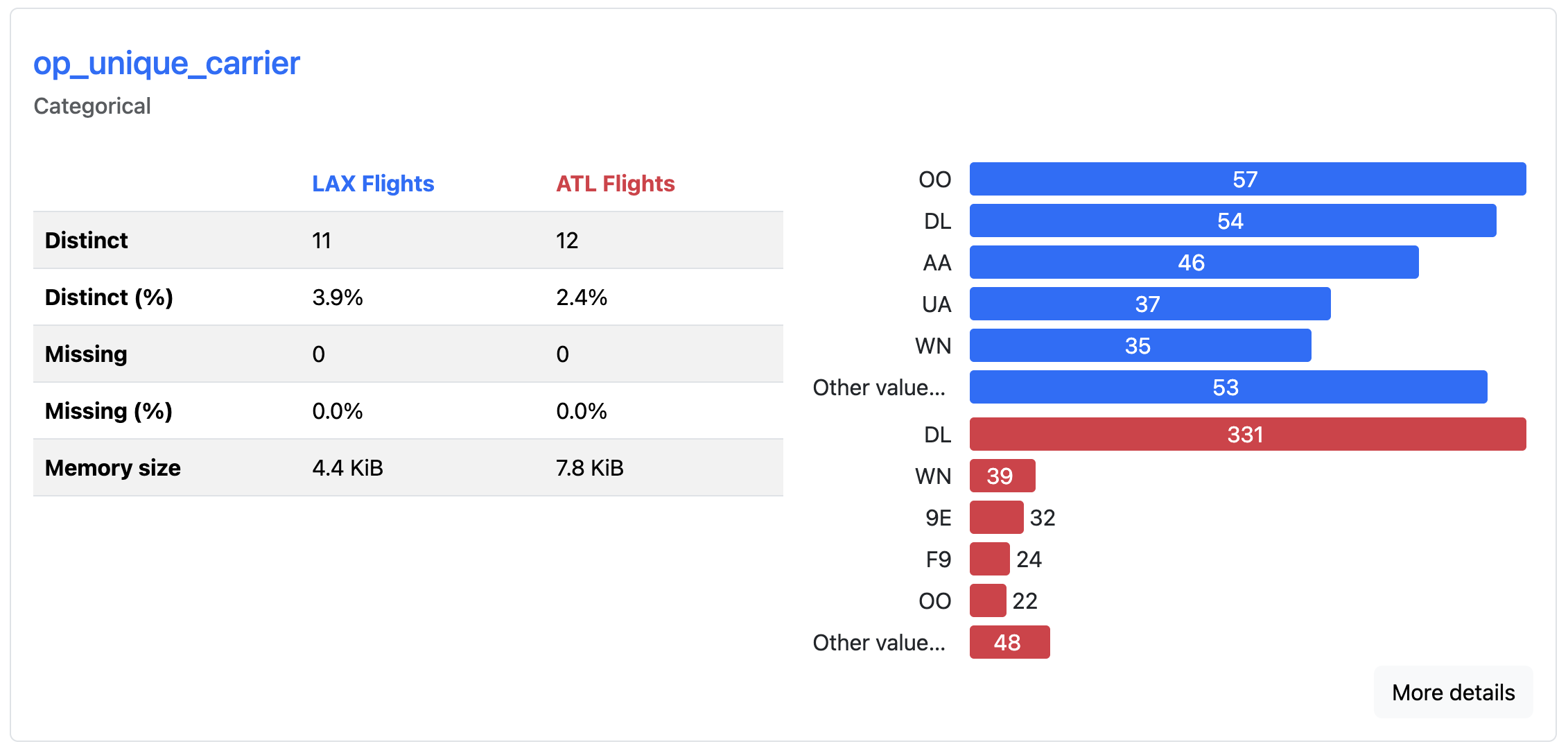Screen dimensions: 1568x753
Task: Open the op_unique_carrier variable link
Action: [x=166, y=64]
